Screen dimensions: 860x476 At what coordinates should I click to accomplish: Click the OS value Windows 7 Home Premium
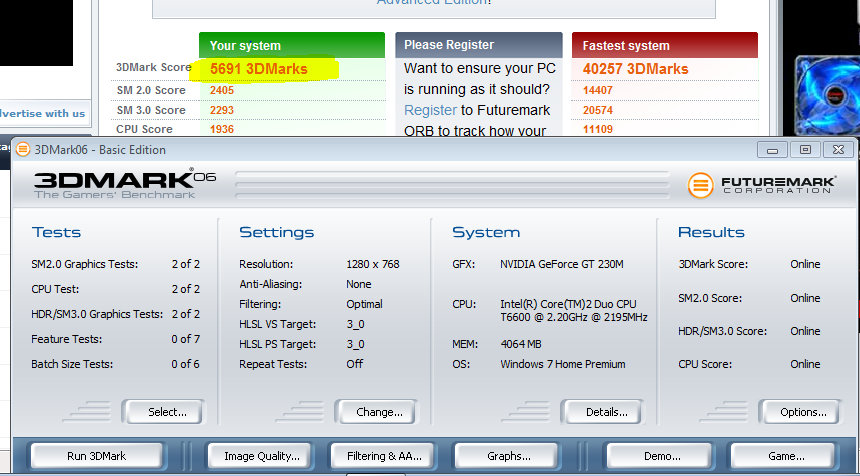point(563,364)
